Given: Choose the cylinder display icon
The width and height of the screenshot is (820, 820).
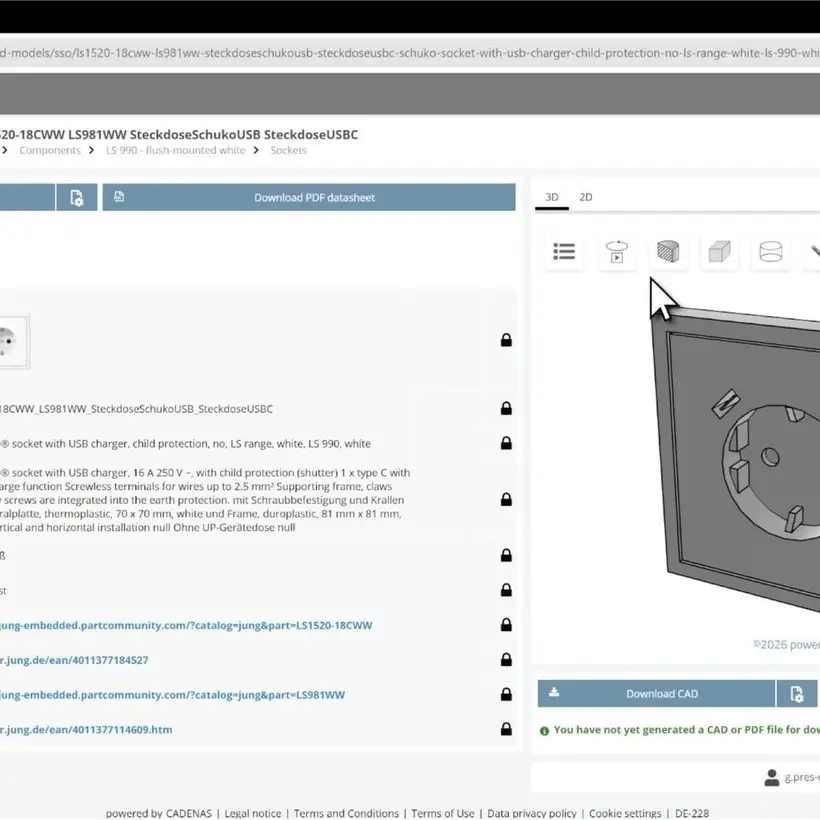Looking at the screenshot, I should pyautogui.click(x=770, y=252).
